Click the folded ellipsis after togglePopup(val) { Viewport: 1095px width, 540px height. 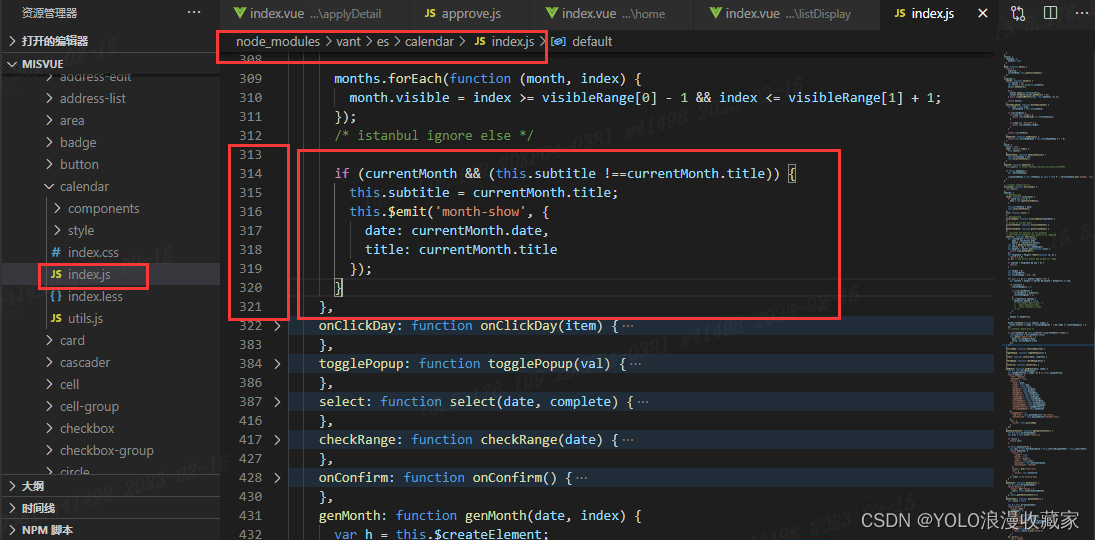point(635,364)
